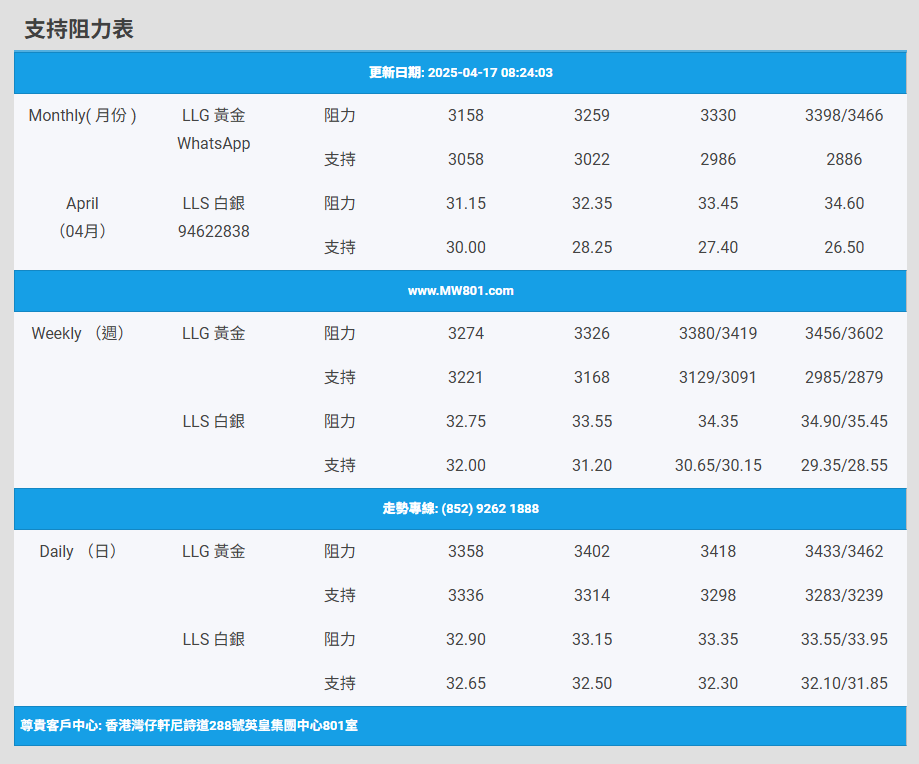919x764 pixels.
Task: Click monthly gold resistance 3398/3466
Action: (x=844, y=115)
